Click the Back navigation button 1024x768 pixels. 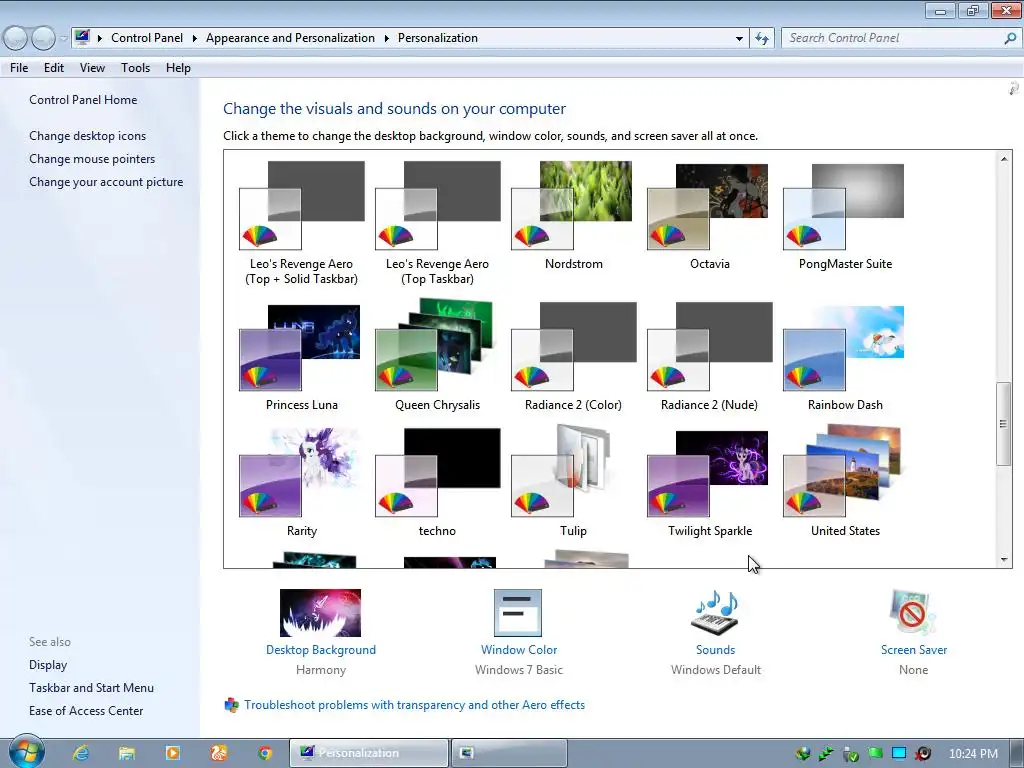pos(16,39)
